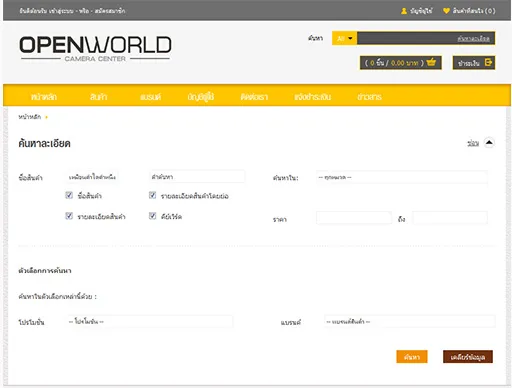Image resolution: width=512 pixels, height=388 pixels.
Task: Open the product name match-type dropdown
Action: (92, 177)
